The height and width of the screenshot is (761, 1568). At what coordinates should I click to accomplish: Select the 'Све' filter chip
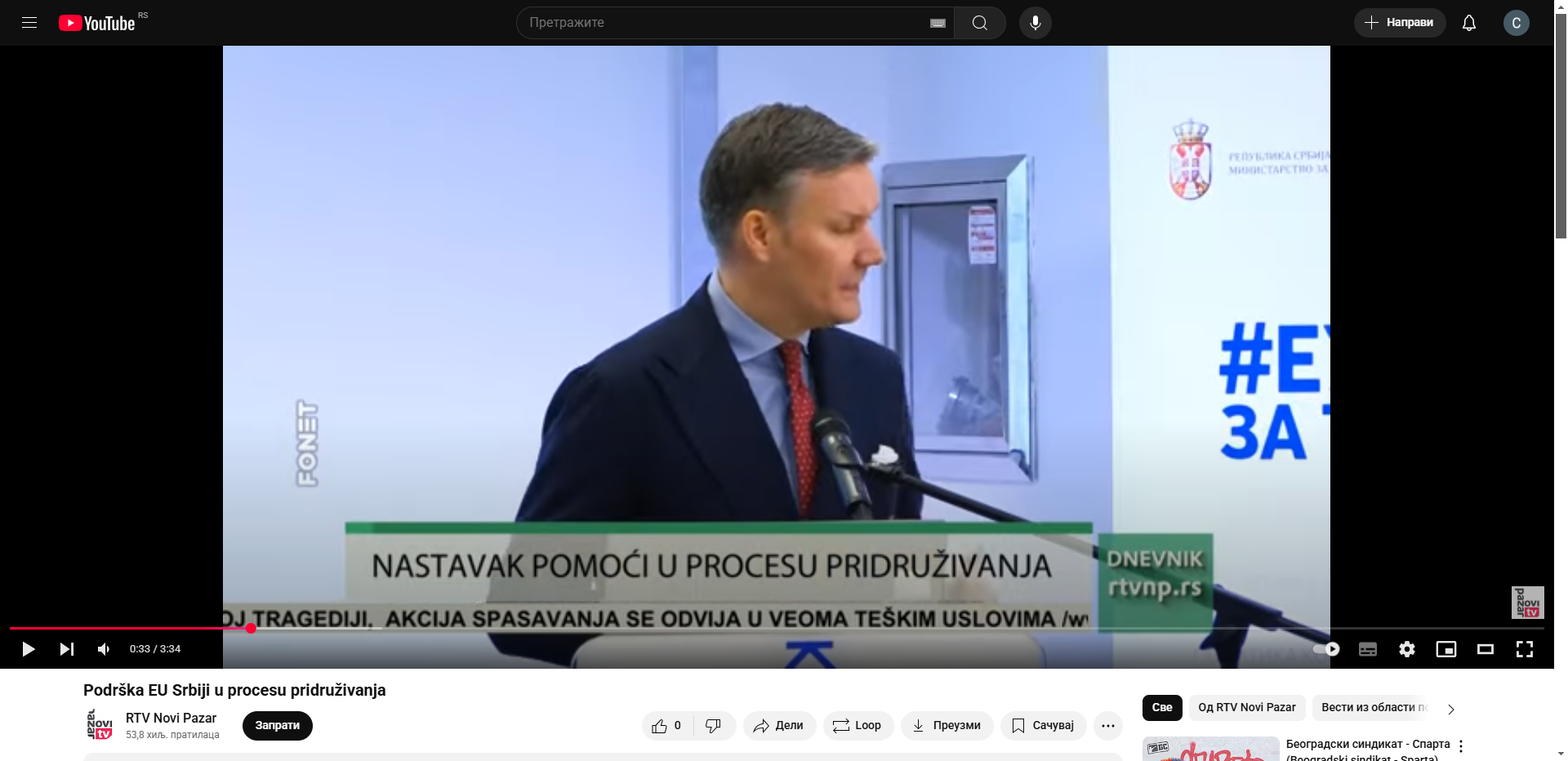click(1161, 707)
